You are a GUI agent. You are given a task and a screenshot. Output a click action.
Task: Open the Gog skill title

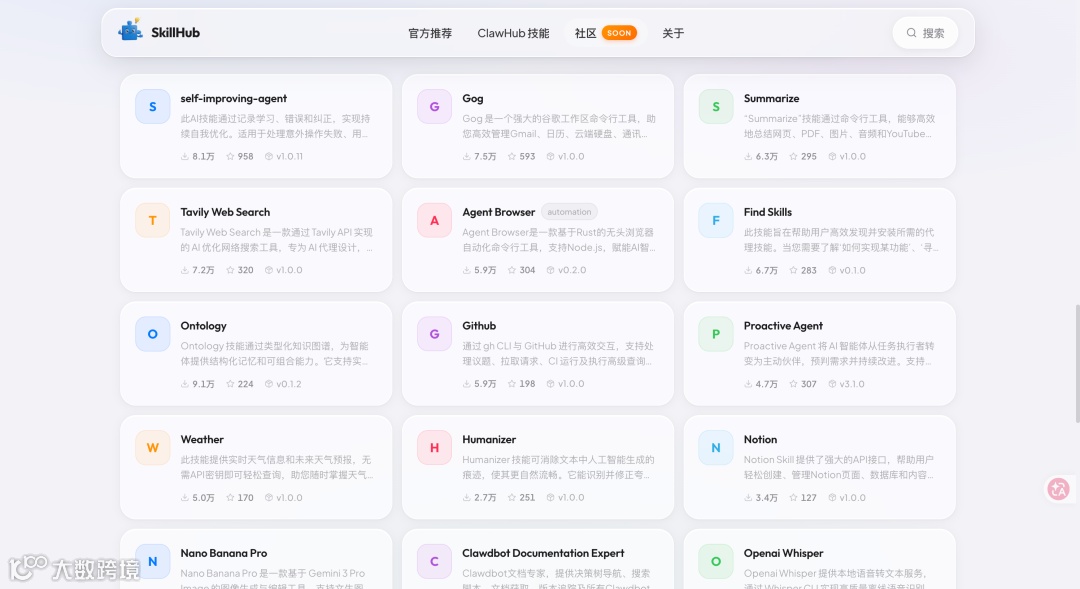(472, 99)
